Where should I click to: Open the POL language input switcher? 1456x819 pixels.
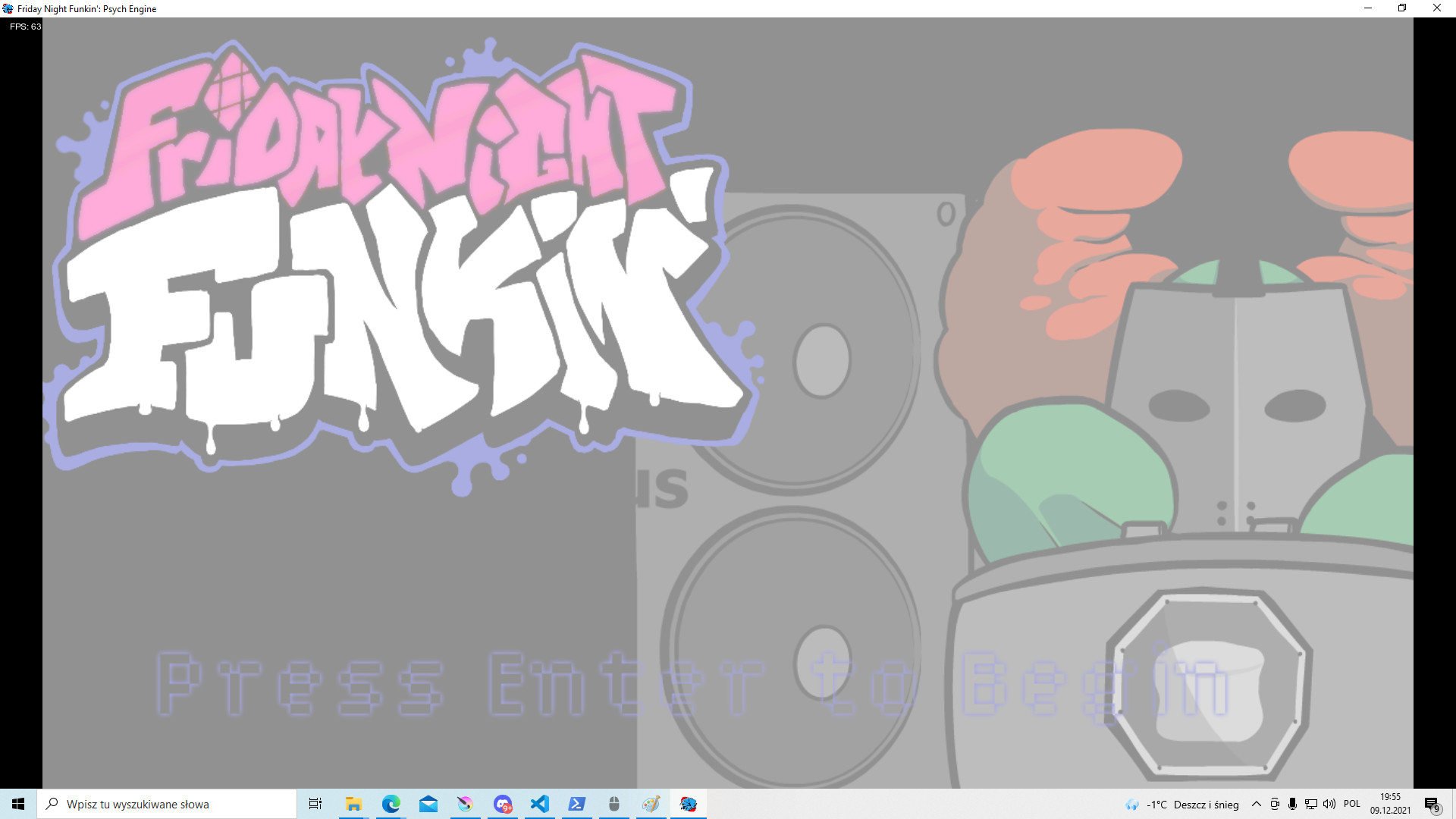tap(1351, 804)
